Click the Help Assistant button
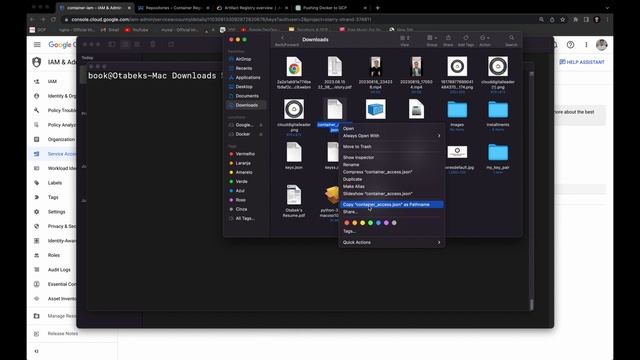Viewport: 640px width, 360px height. 582,62
